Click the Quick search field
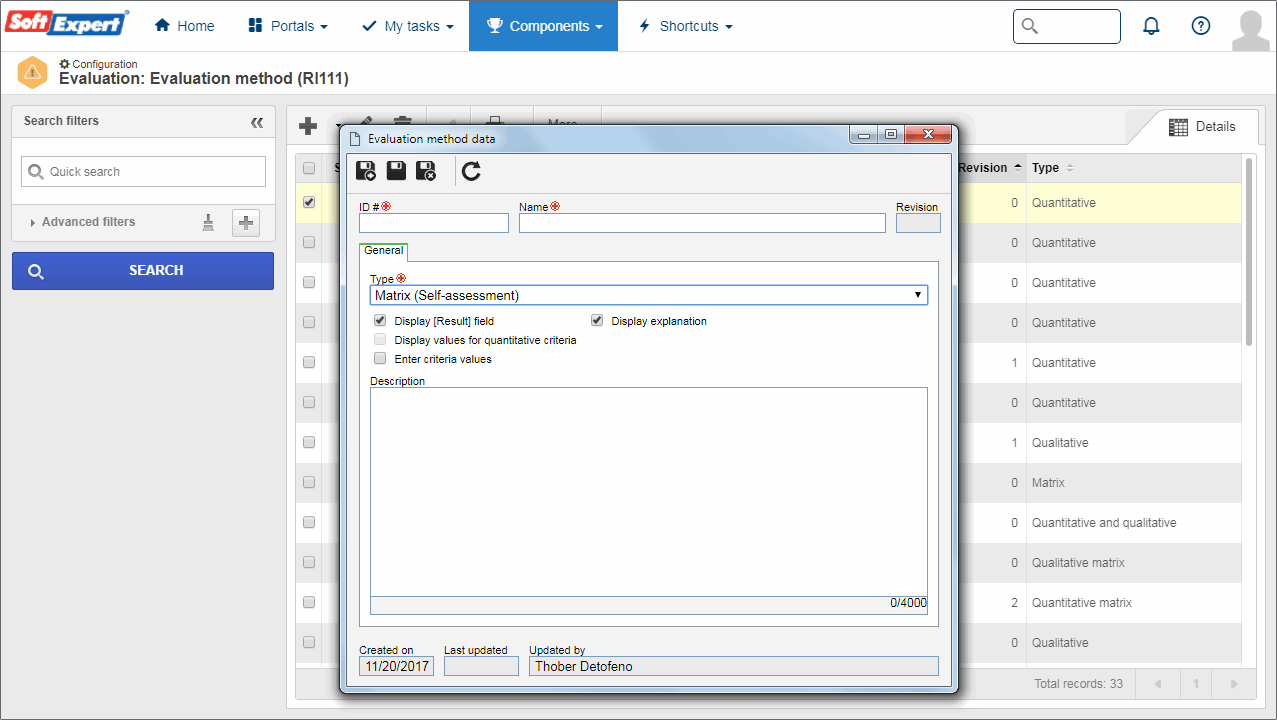 143,171
